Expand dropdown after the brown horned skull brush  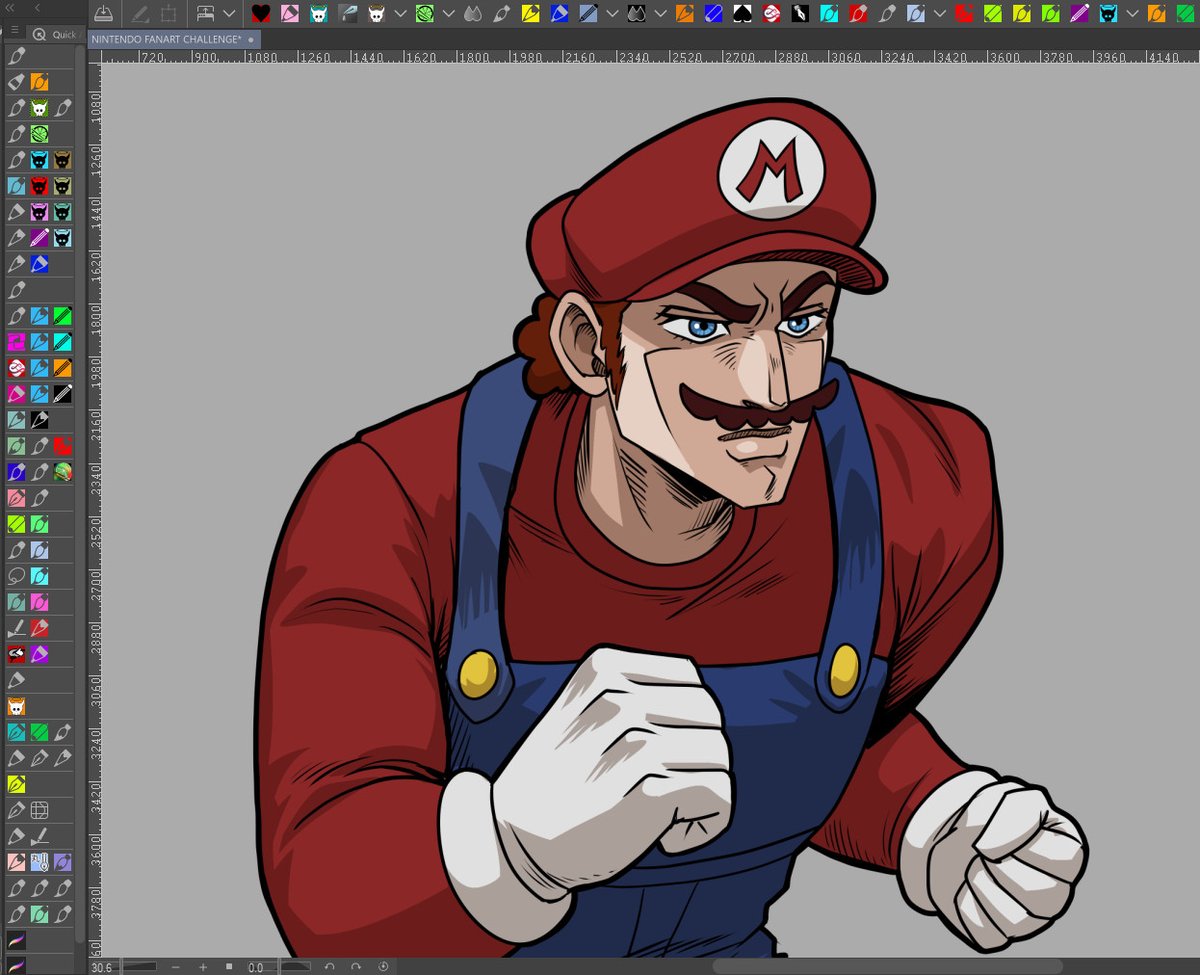[x=400, y=13]
